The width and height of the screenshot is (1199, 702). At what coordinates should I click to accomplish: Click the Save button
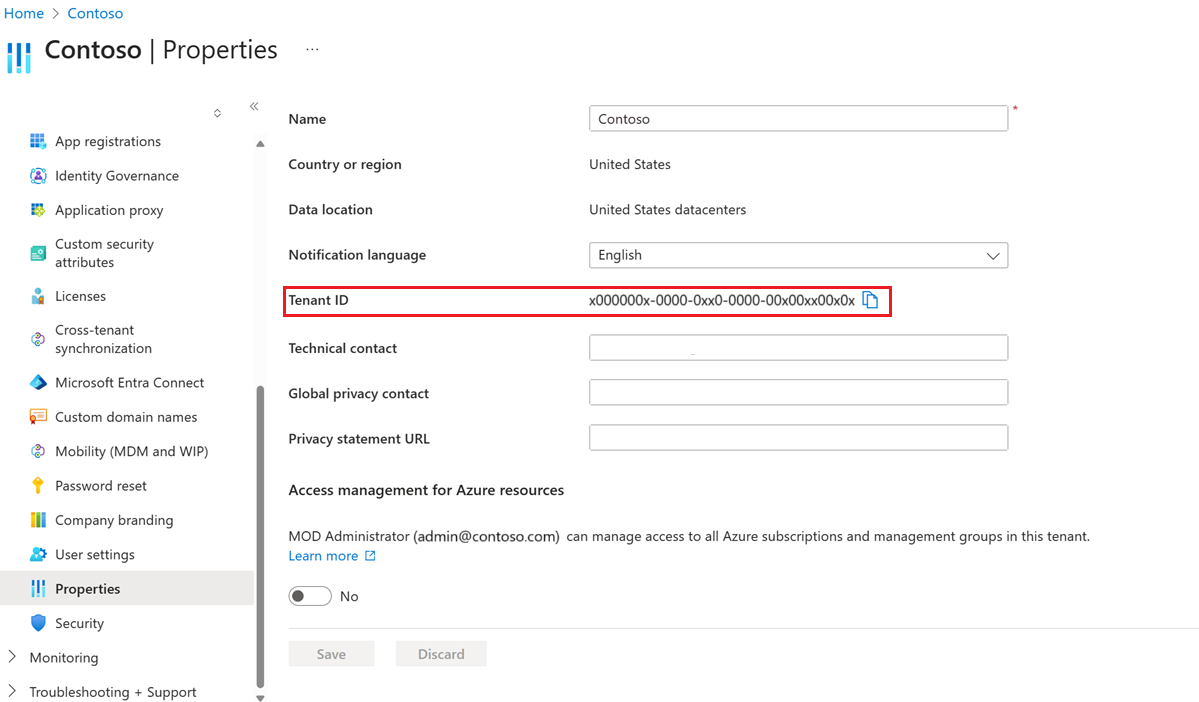[331, 653]
